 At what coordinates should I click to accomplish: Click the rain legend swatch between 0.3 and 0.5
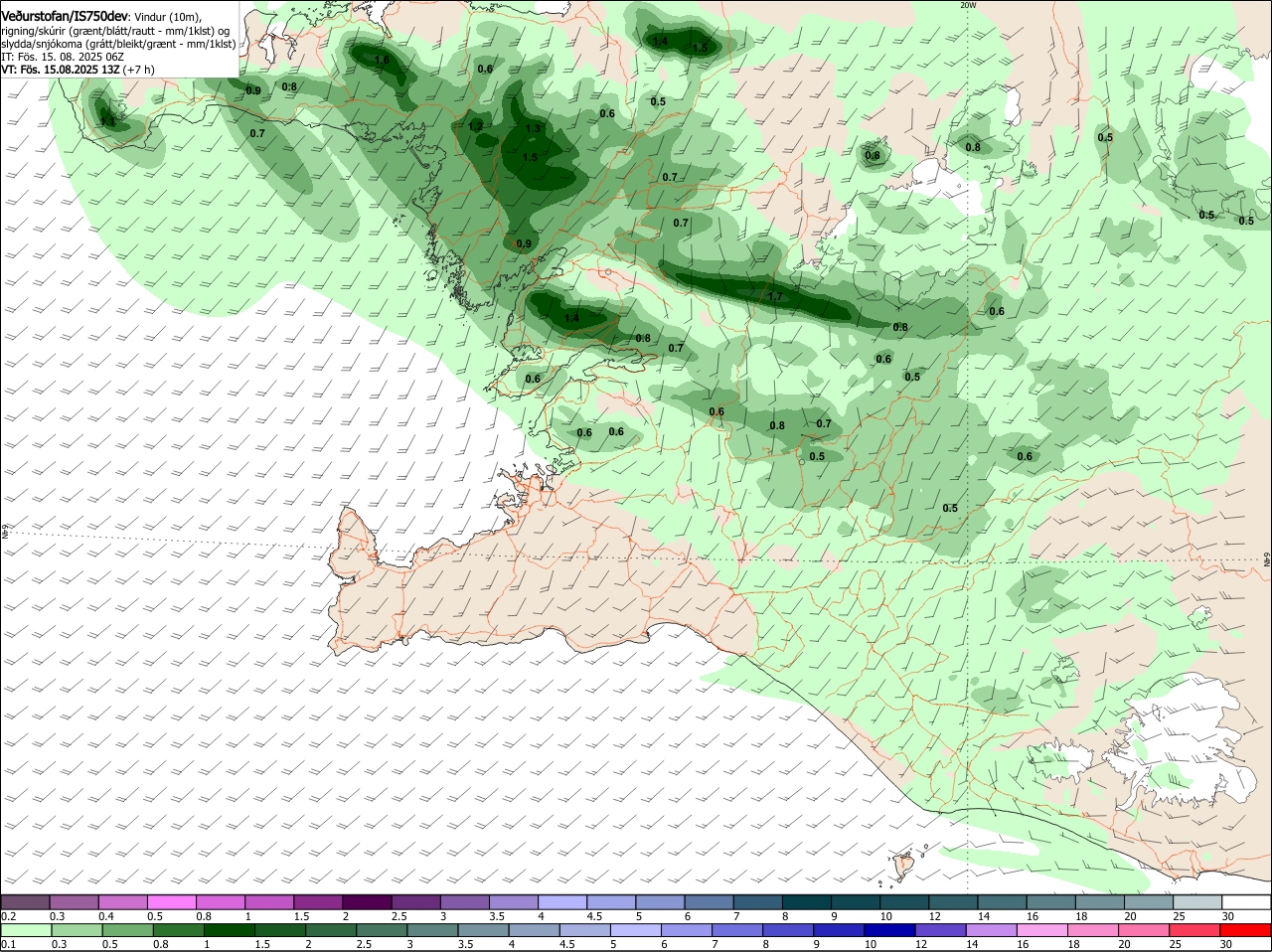[76, 930]
